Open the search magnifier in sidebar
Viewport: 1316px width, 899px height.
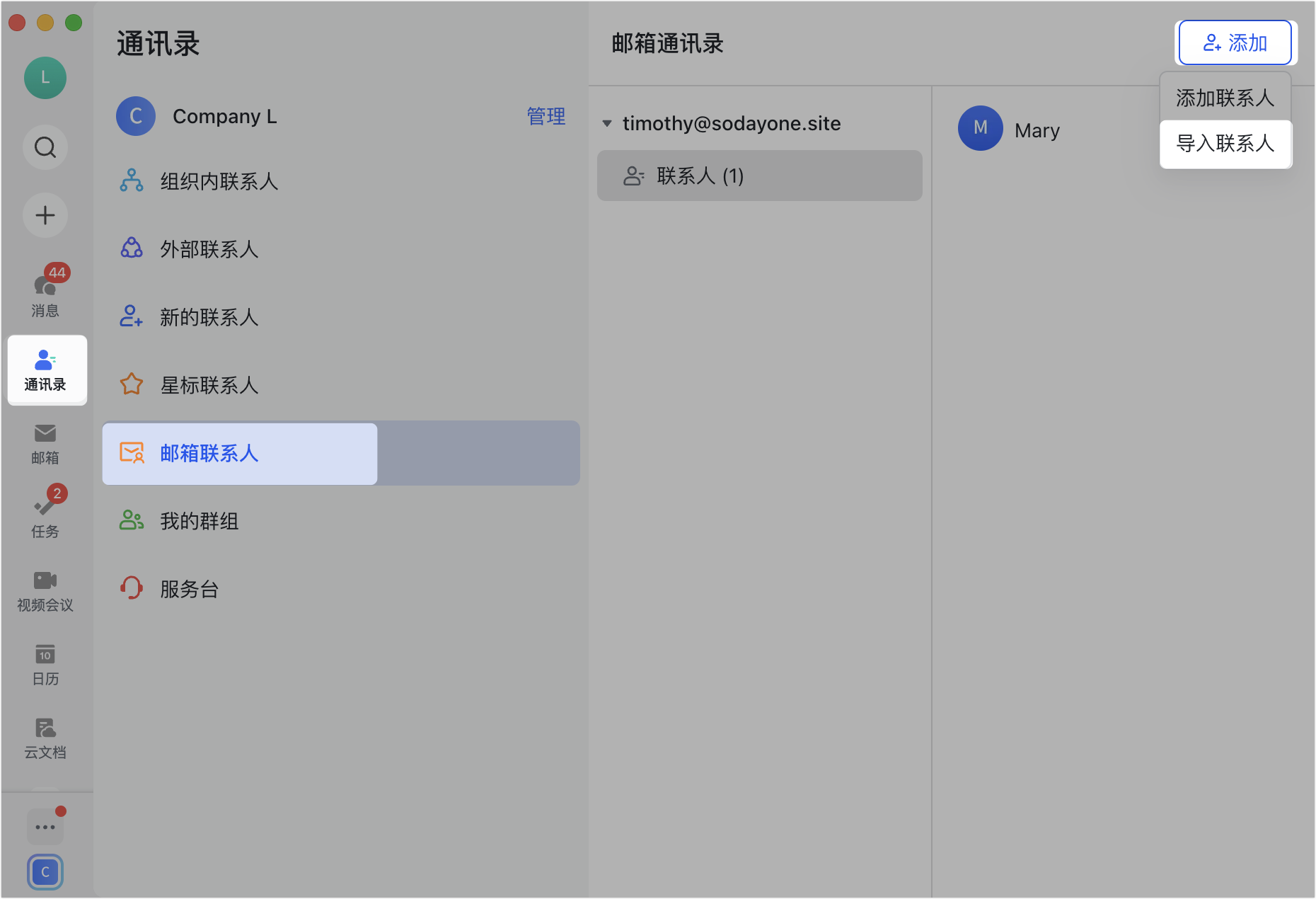(x=45, y=147)
